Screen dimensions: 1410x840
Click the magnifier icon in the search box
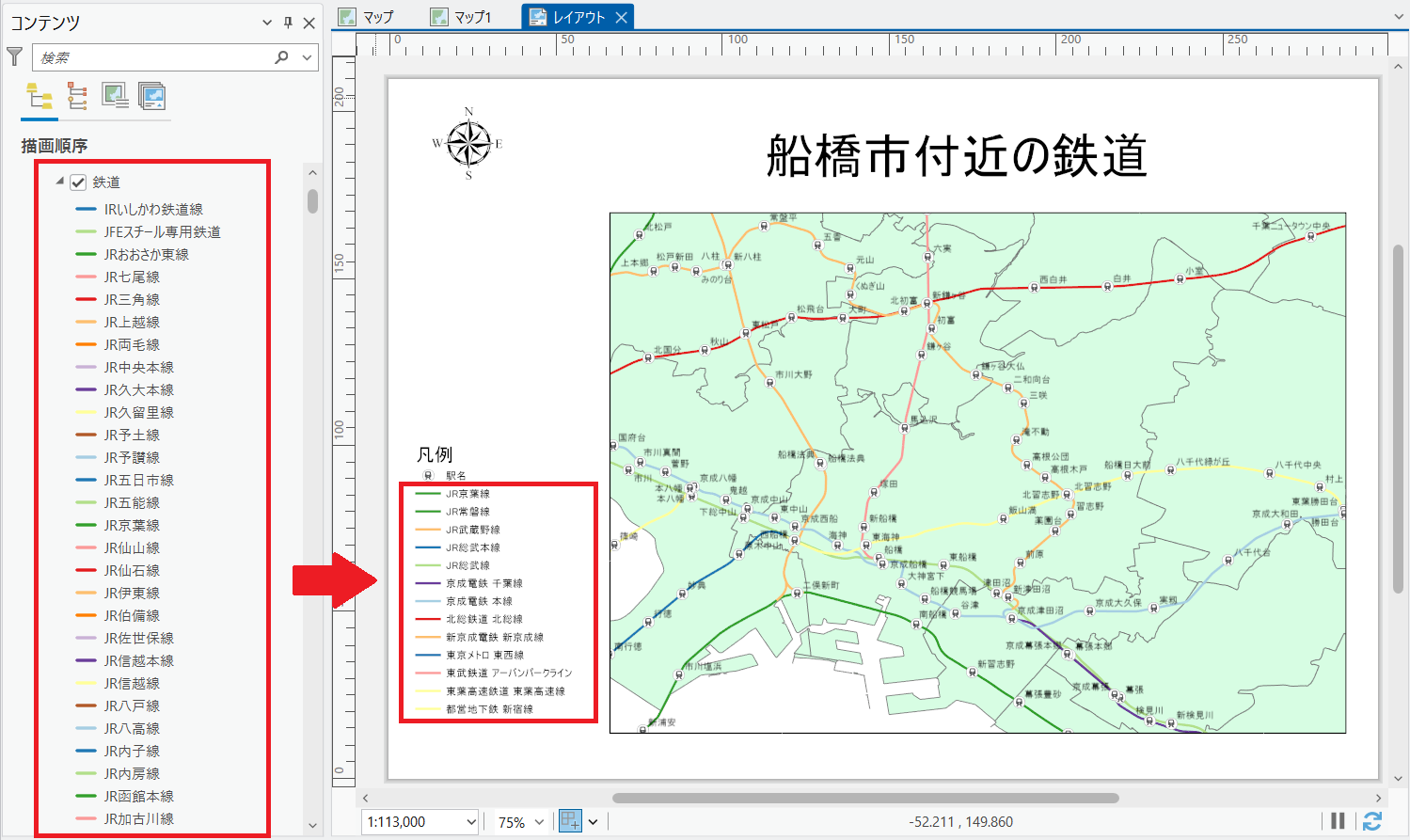point(281,57)
